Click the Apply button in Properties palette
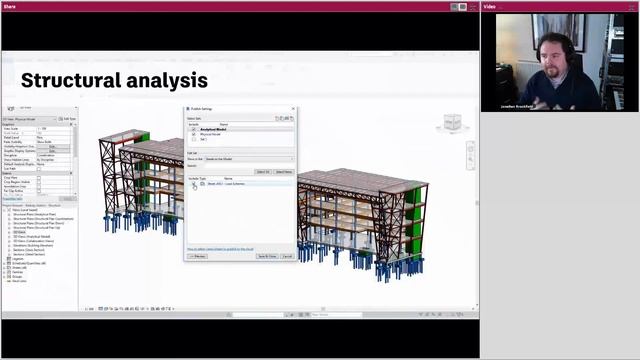Screen dimensions: 640x360 (68, 199)
